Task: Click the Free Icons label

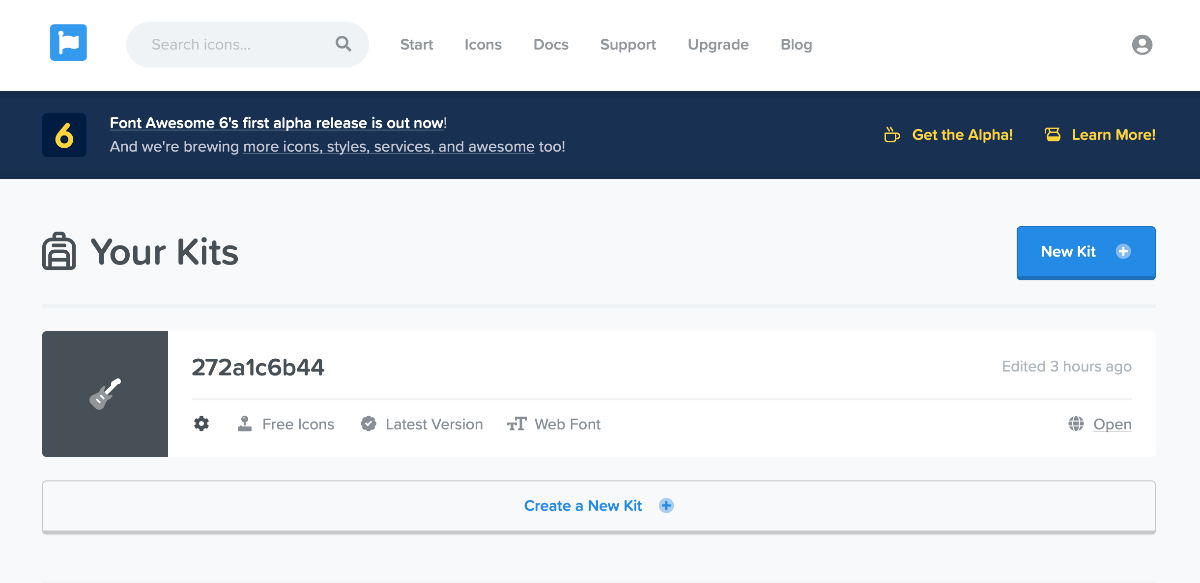Action: (x=298, y=424)
